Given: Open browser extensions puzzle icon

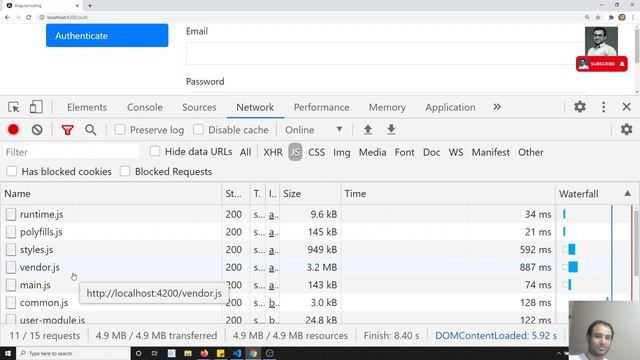Looking at the screenshot, I should (x=611, y=17).
